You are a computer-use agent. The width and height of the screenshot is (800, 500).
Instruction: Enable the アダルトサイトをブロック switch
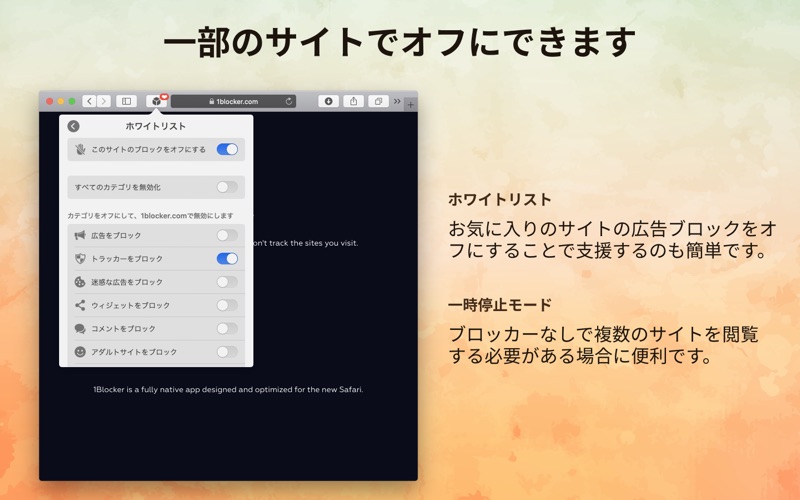click(227, 352)
